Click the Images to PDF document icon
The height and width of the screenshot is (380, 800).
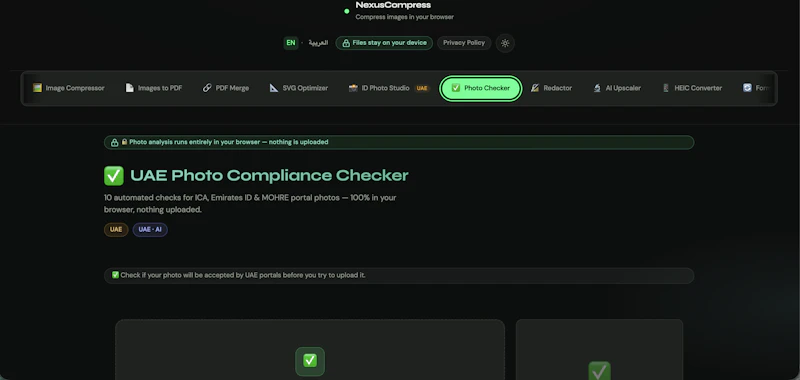pos(130,88)
